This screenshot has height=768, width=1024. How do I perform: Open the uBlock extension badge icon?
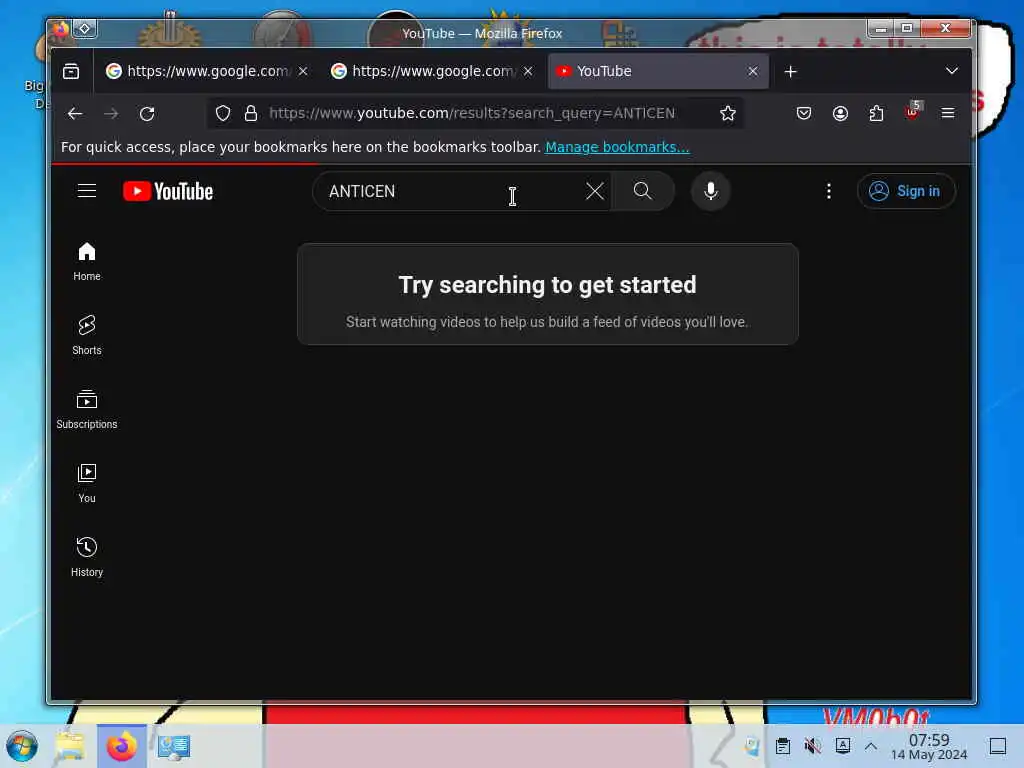(913, 112)
